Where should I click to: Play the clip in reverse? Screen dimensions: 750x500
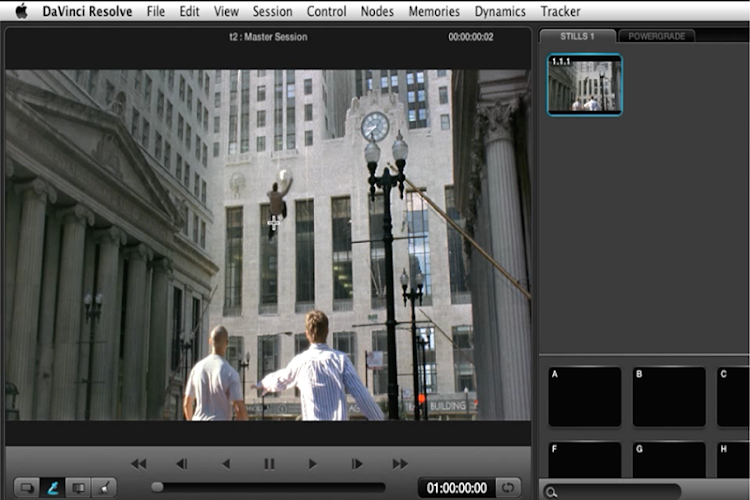point(225,463)
